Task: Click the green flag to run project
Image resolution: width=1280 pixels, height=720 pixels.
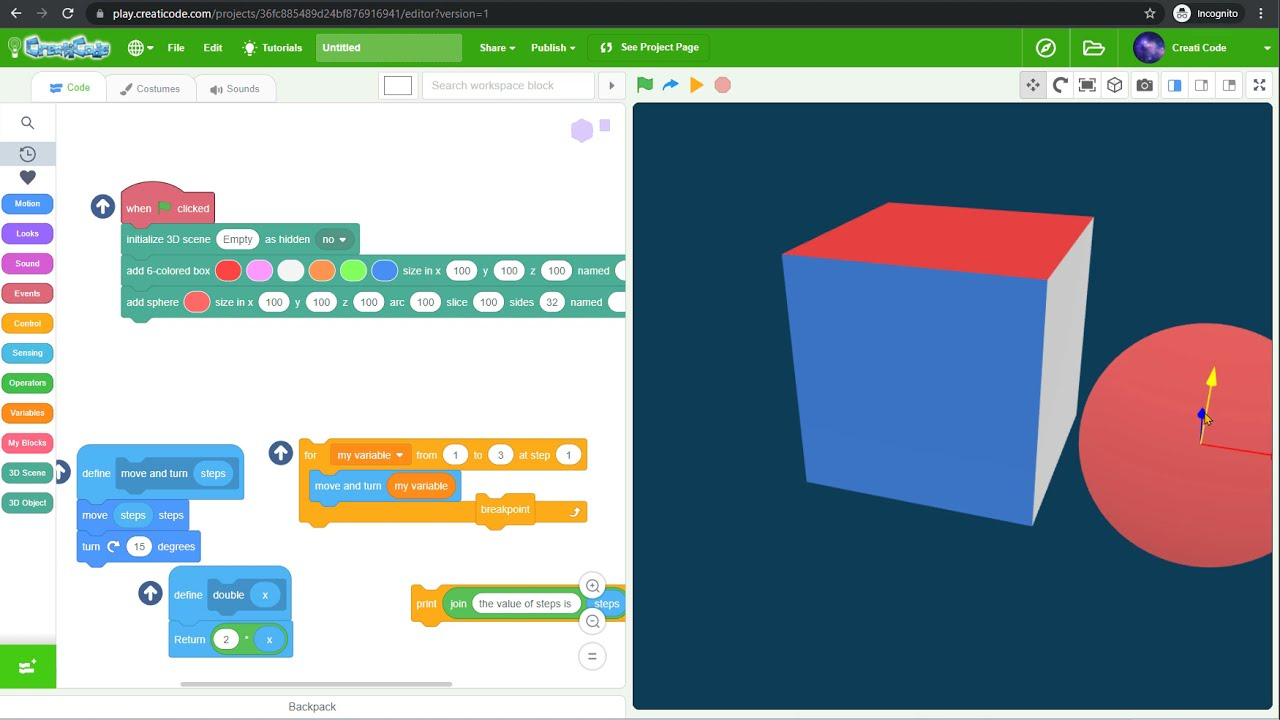Action: [645, 85]
